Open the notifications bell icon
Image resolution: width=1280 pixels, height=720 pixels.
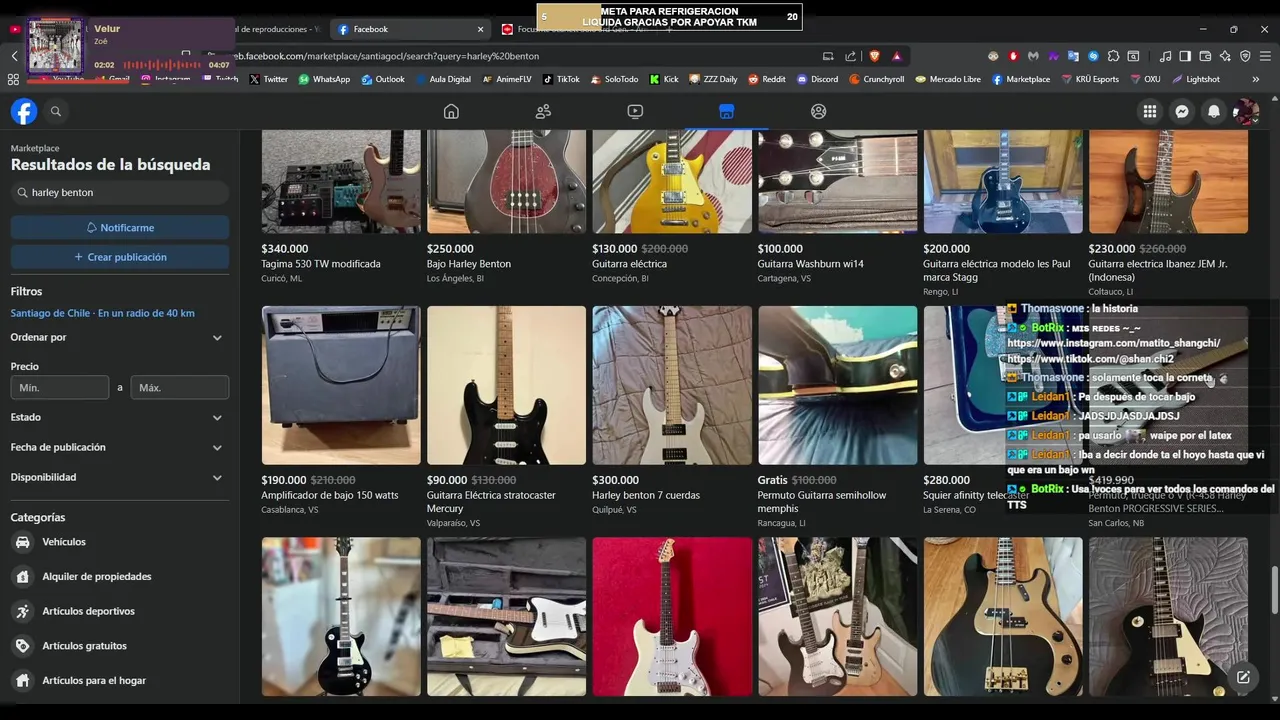pyautogui.click(x=1214, y=112)
